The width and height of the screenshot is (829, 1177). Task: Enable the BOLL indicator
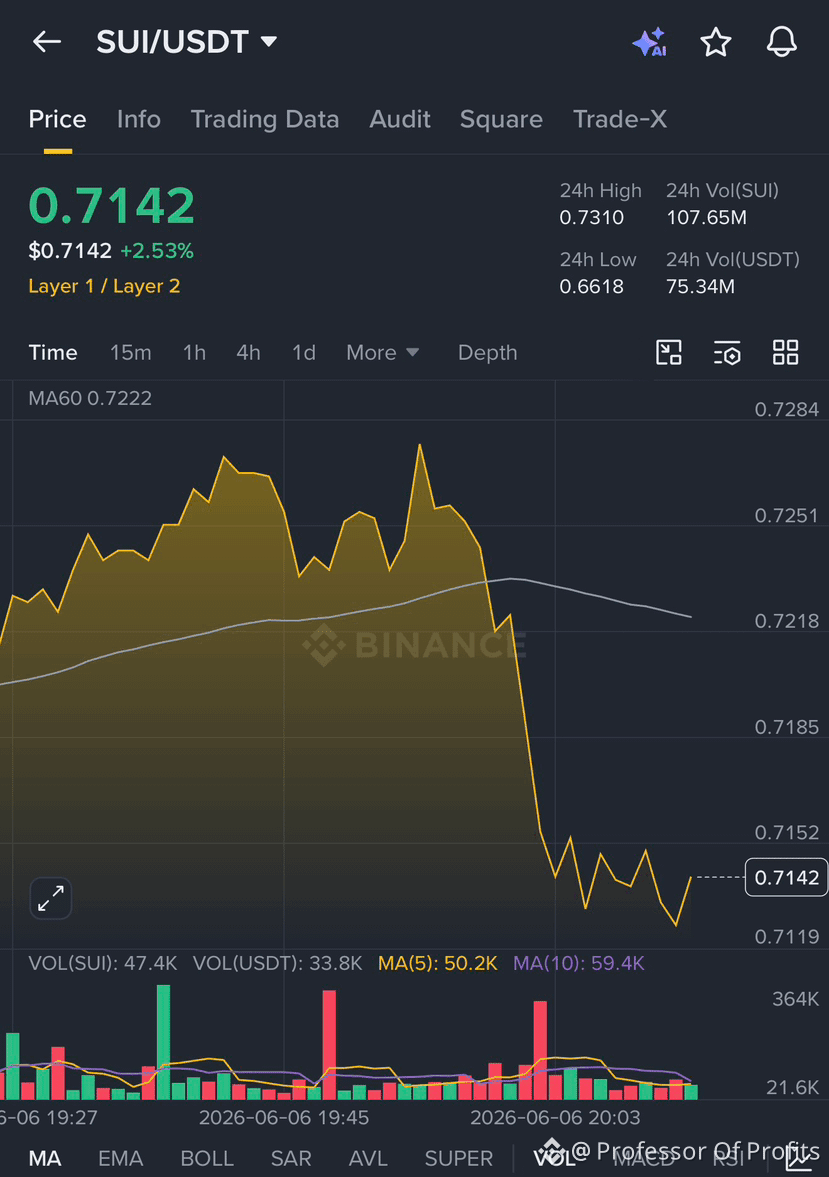207,1158
